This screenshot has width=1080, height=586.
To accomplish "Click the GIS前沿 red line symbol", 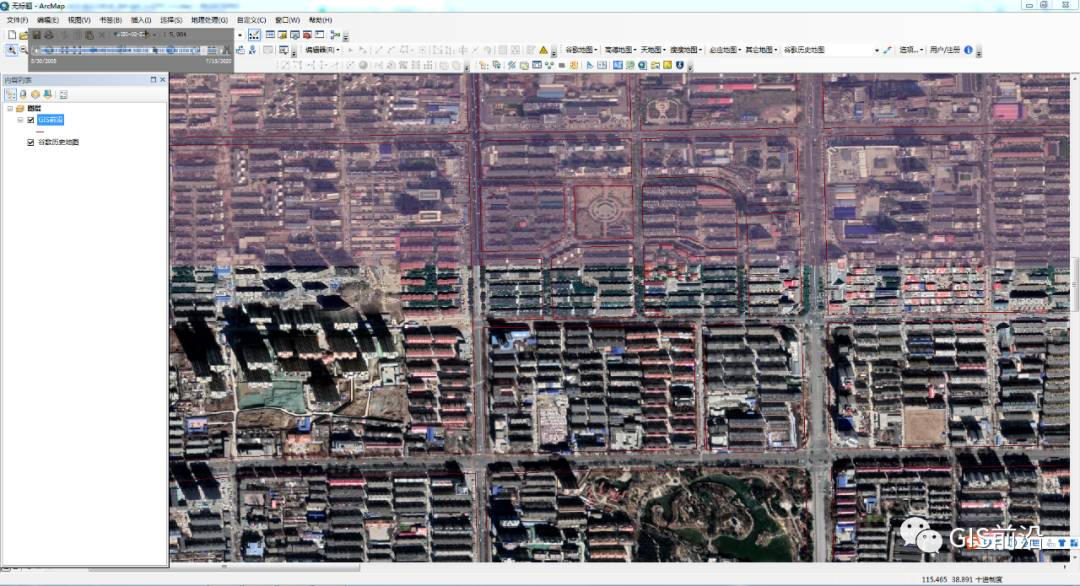I will (x=40, y=131).
